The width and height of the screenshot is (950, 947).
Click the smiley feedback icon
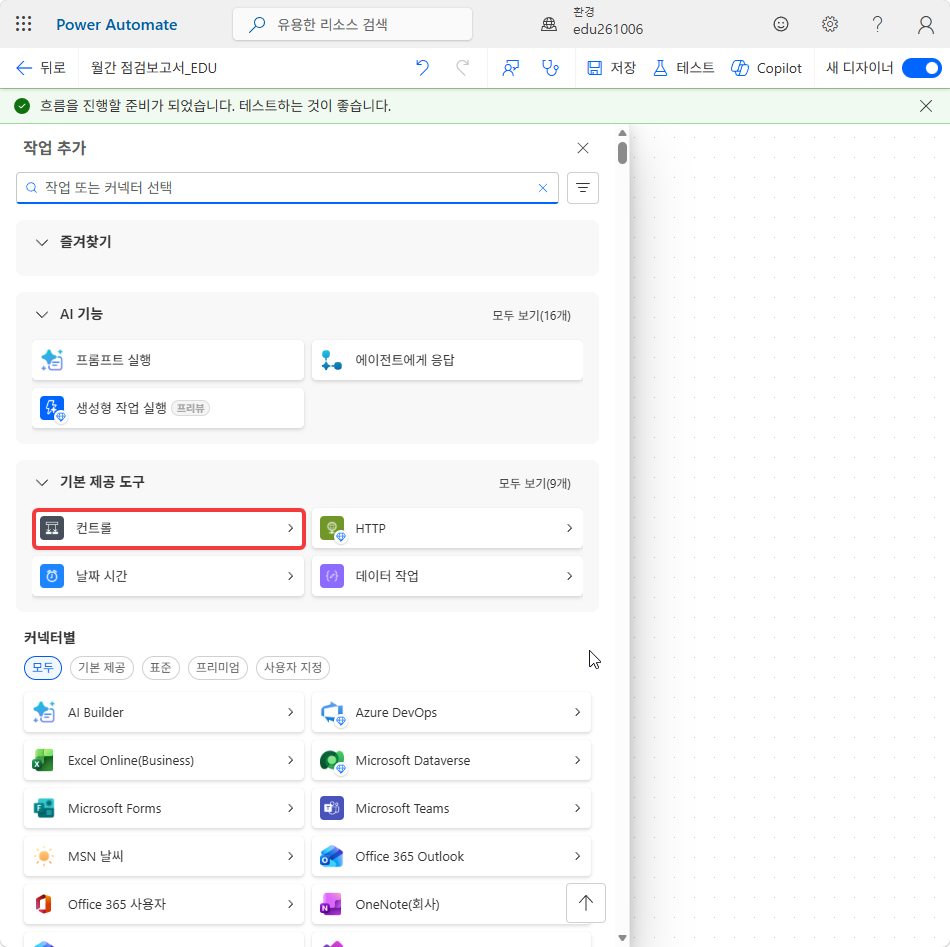pyautogui.click(x=781, y=24)
